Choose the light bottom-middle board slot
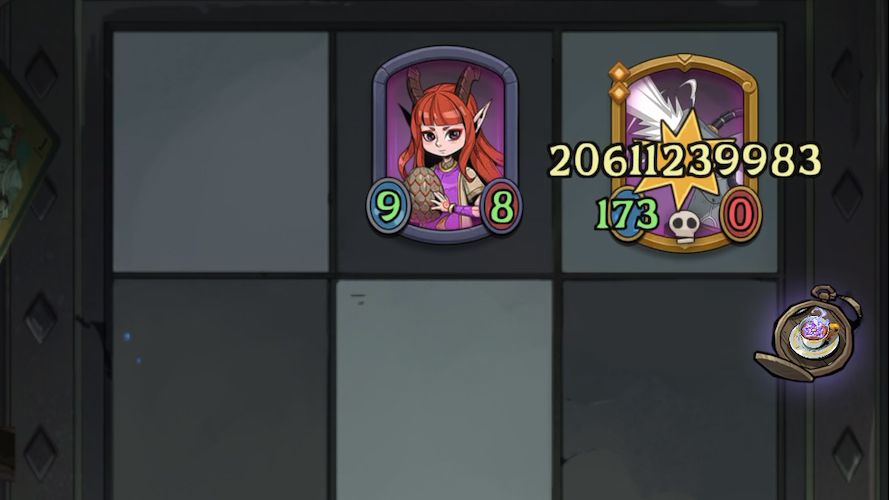 point(444,389)
